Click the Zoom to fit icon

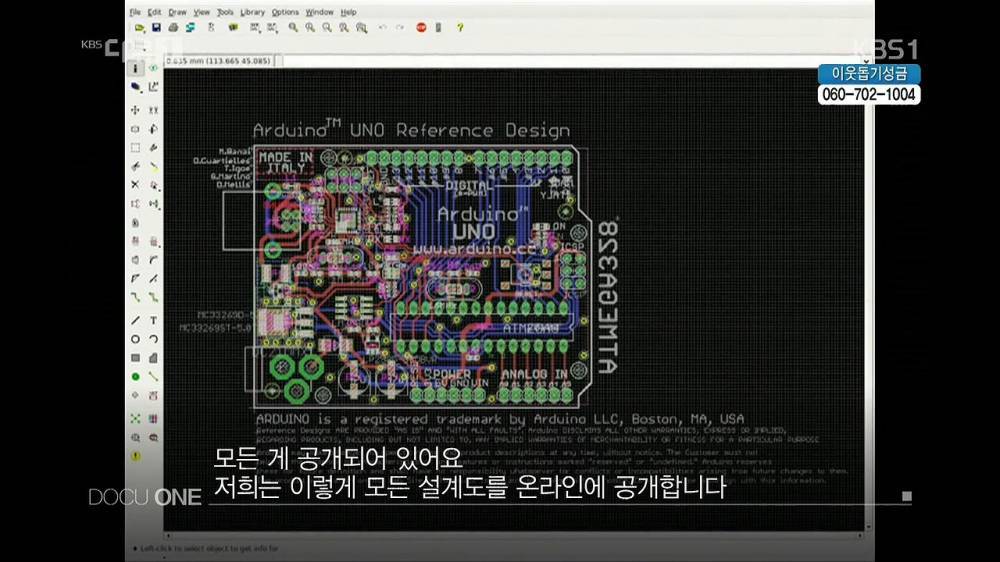point(293,27)
